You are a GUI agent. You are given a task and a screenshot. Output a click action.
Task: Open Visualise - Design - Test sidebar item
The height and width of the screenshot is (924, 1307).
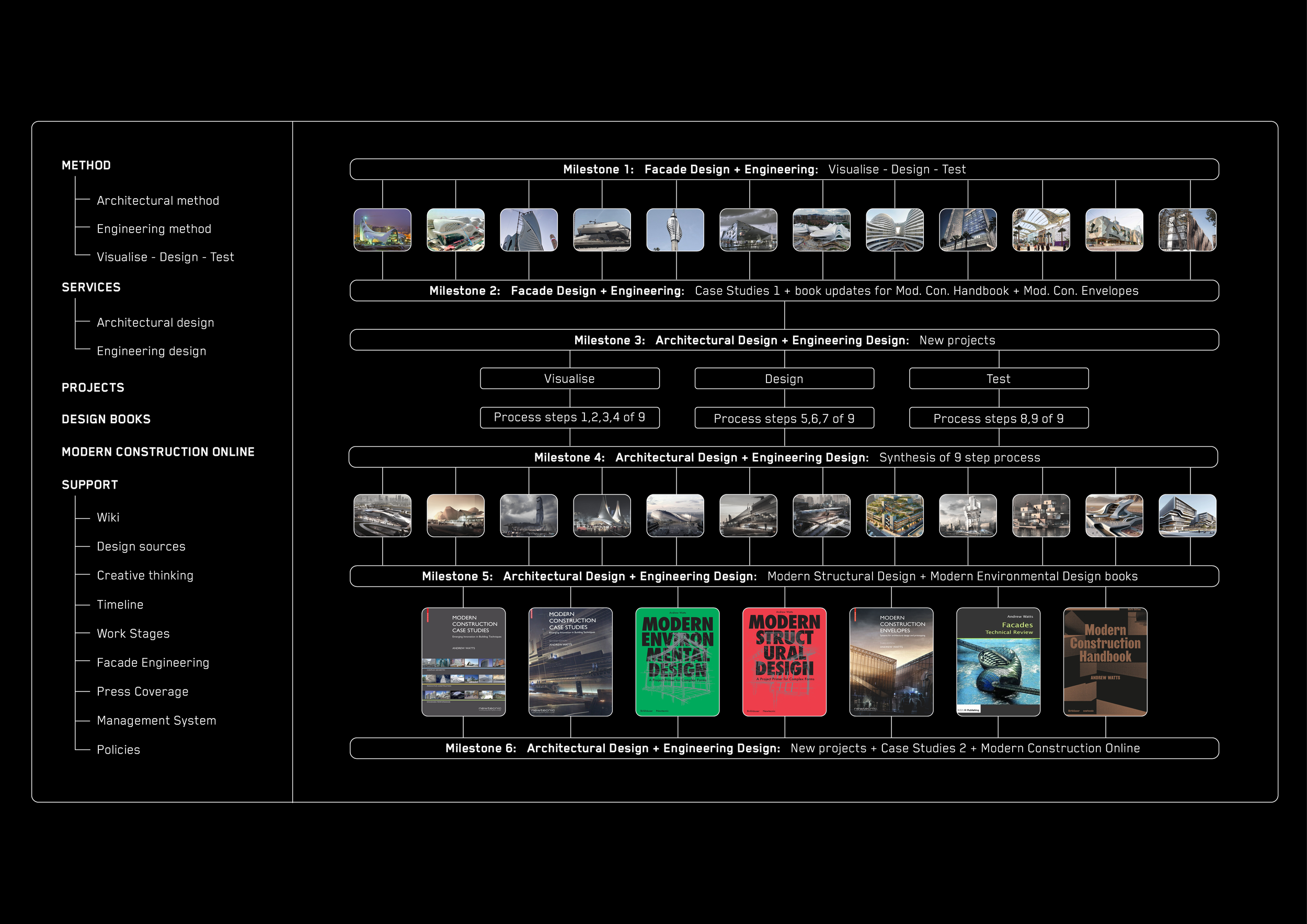165,257
